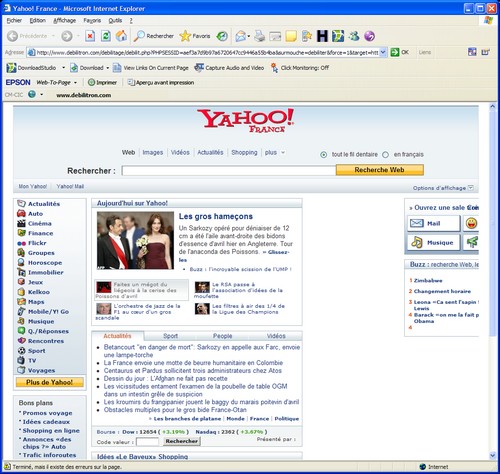Click in the Rechercher search input field
The width and height of the screenshot is (500, 474).
(x=229, y=171)
